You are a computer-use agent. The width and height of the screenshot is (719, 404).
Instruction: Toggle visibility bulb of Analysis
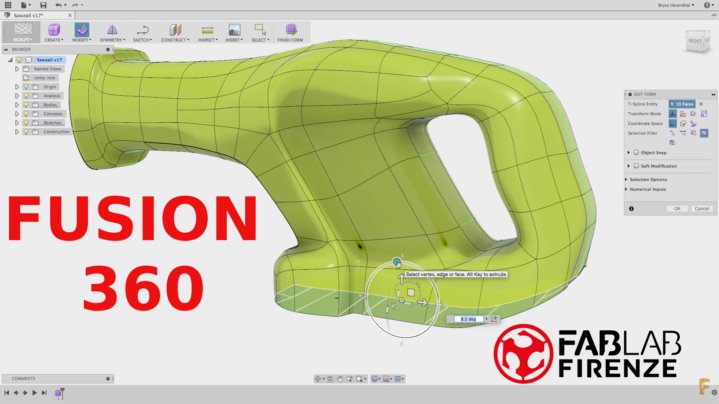coord(26,96)
